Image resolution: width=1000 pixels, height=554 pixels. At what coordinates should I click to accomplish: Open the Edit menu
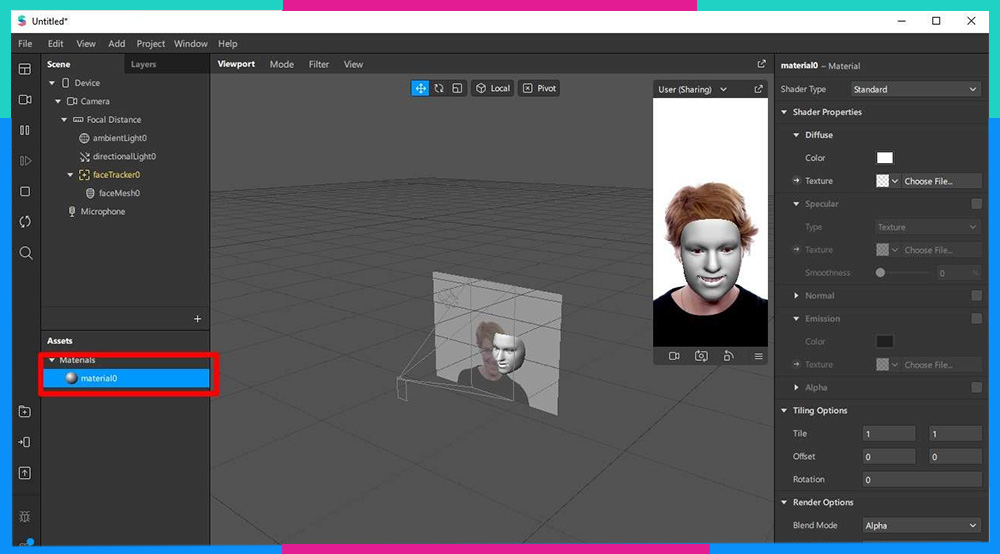pos(55,44)
